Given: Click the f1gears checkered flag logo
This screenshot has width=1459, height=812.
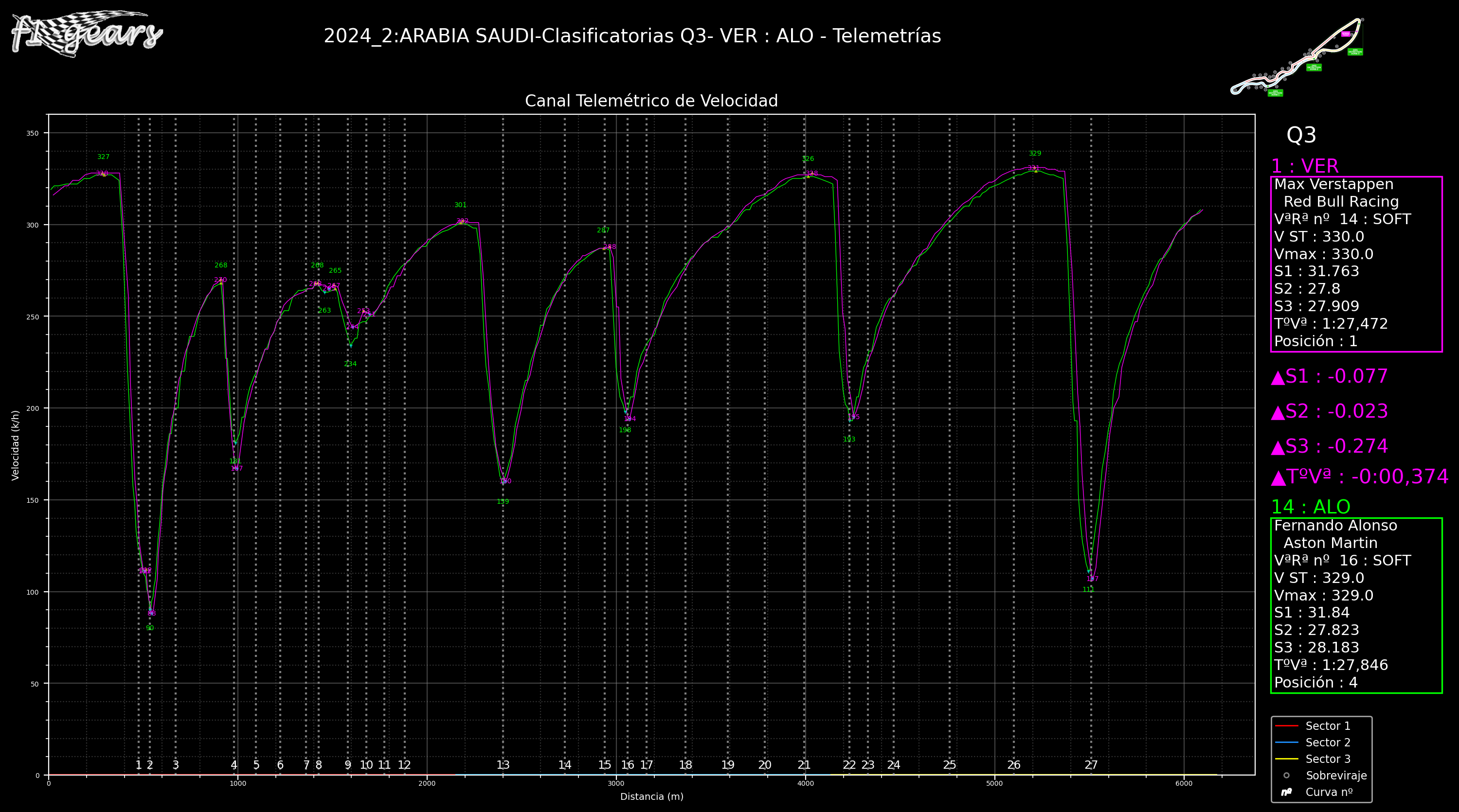Looking at the screenshot, I should pyautogui.click(x=86, y=33).
